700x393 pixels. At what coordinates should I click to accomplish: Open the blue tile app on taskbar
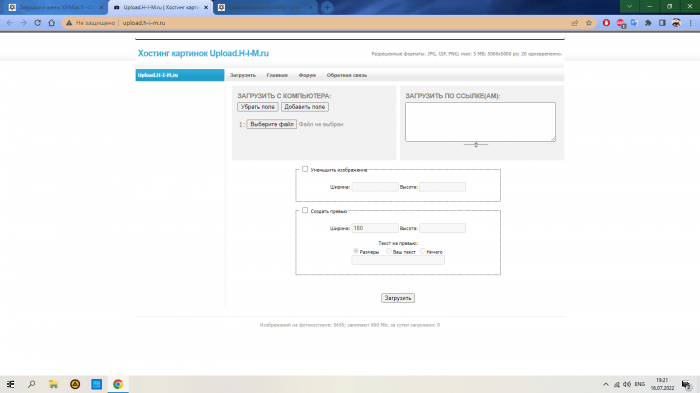(x=96, y=384)
